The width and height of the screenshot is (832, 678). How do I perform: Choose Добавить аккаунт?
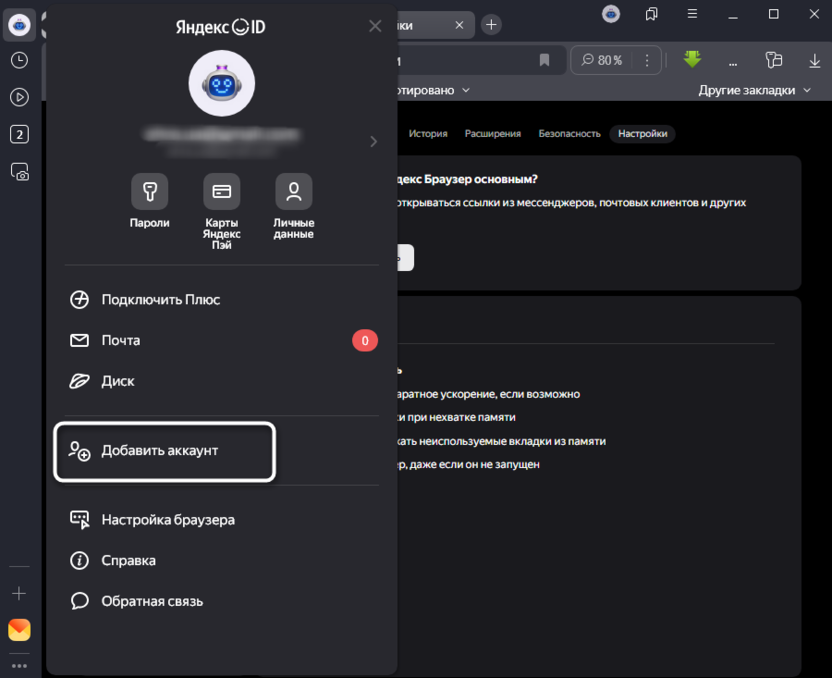(x=164, y=451)
